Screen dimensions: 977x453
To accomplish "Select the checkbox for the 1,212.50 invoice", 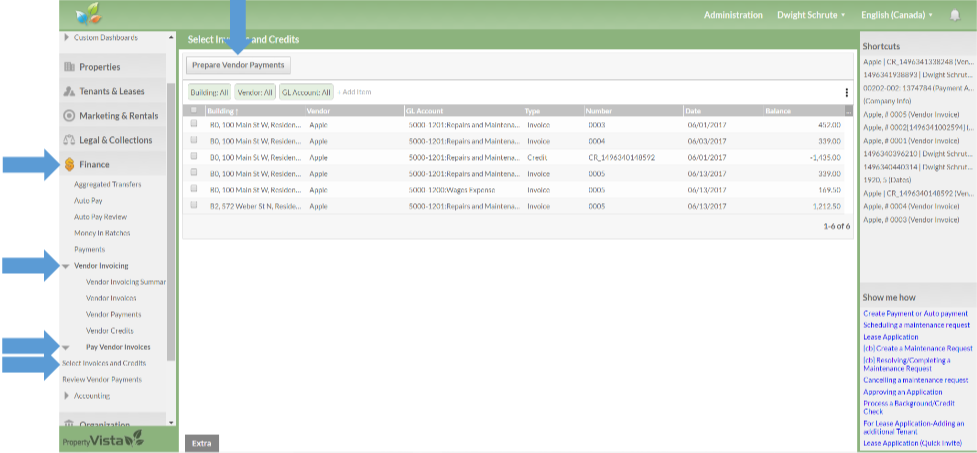I will pos(194,206).
